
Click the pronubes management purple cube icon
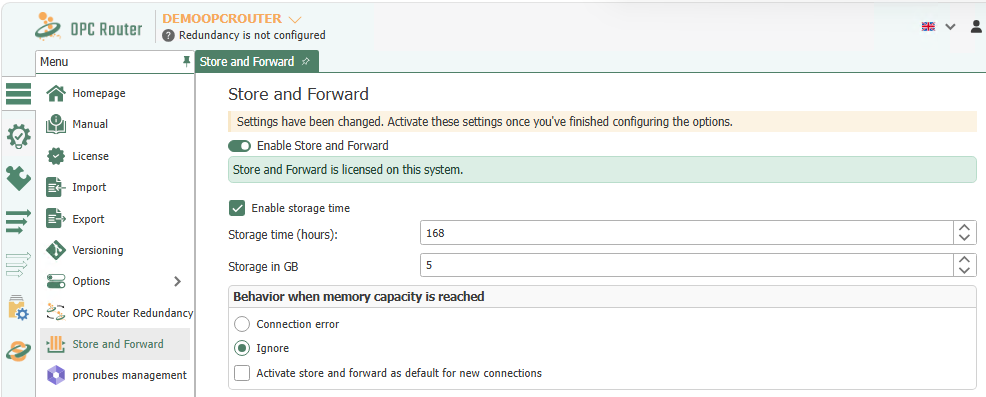(56, 375)
